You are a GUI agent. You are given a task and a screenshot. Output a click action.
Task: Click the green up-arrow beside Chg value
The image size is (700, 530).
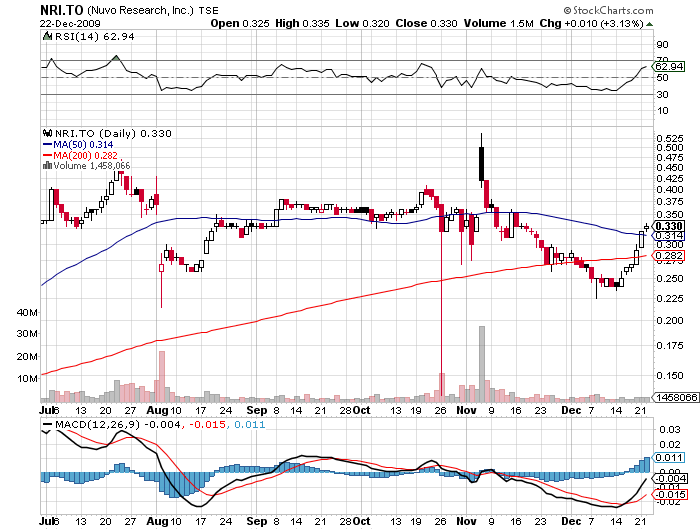(649, 24)
